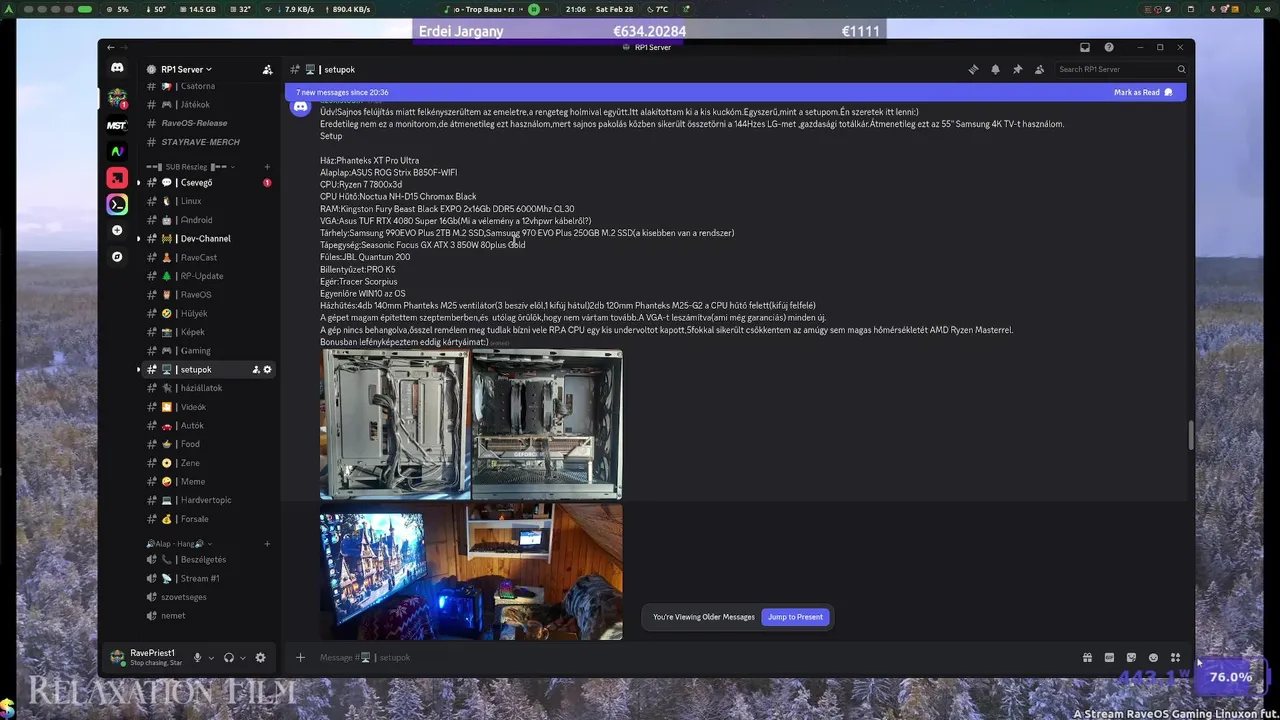
Task: Join the Beszélgetés voice channel
Action: click(208, 560)
